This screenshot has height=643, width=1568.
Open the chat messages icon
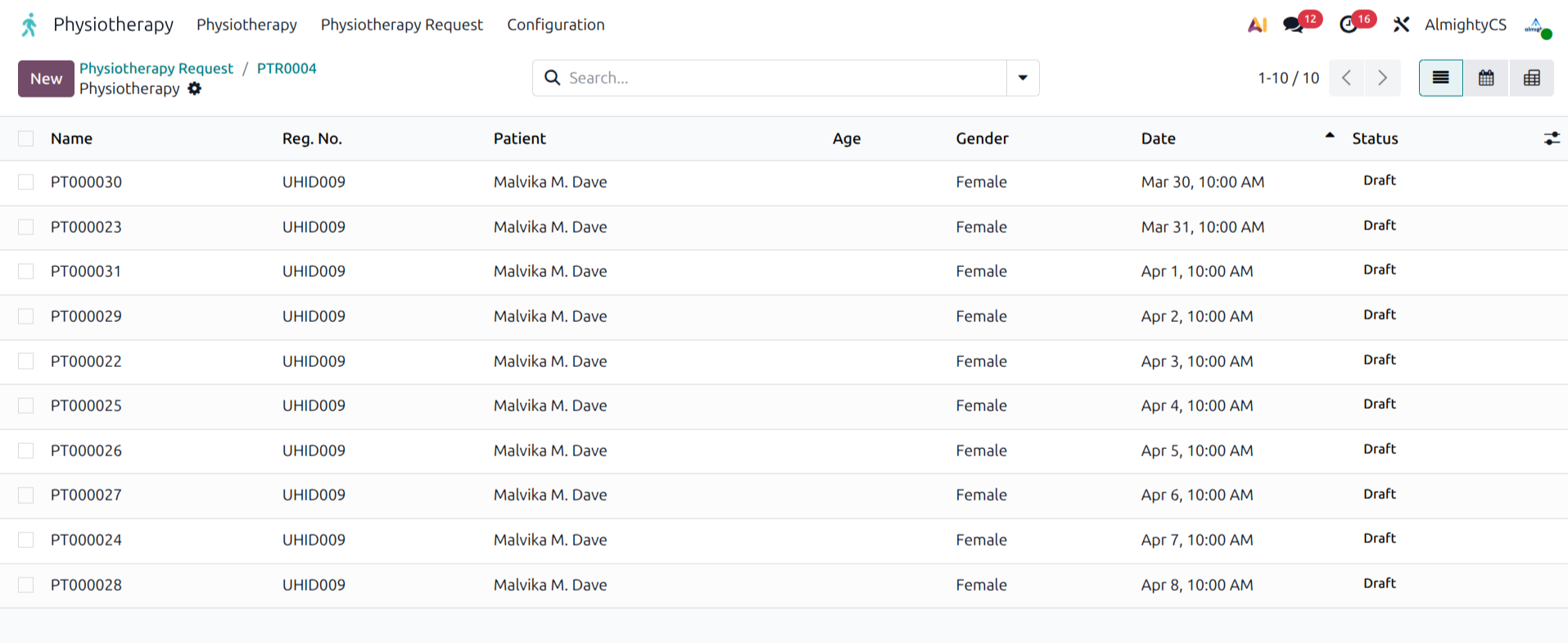pos(1294,25)
